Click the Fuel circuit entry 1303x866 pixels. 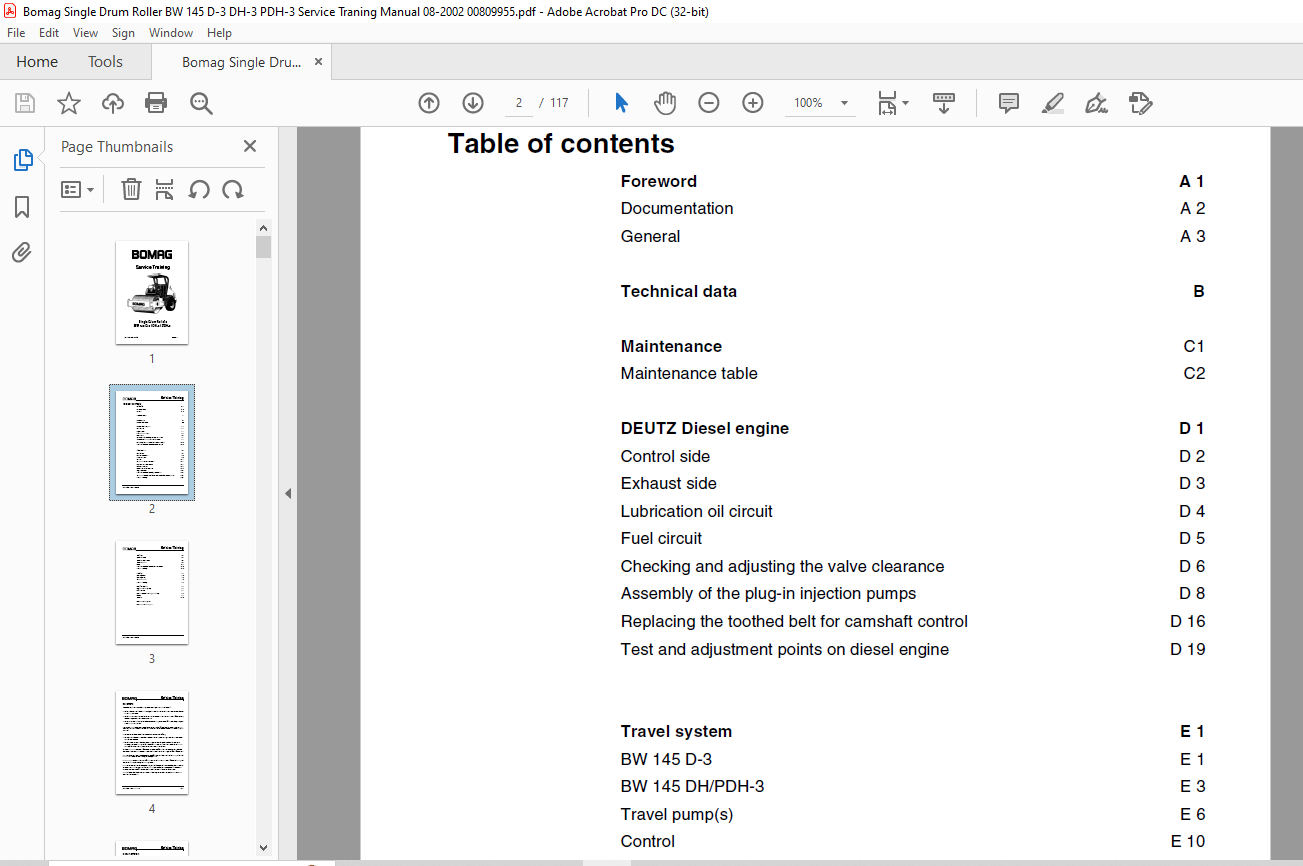[661, 538]
